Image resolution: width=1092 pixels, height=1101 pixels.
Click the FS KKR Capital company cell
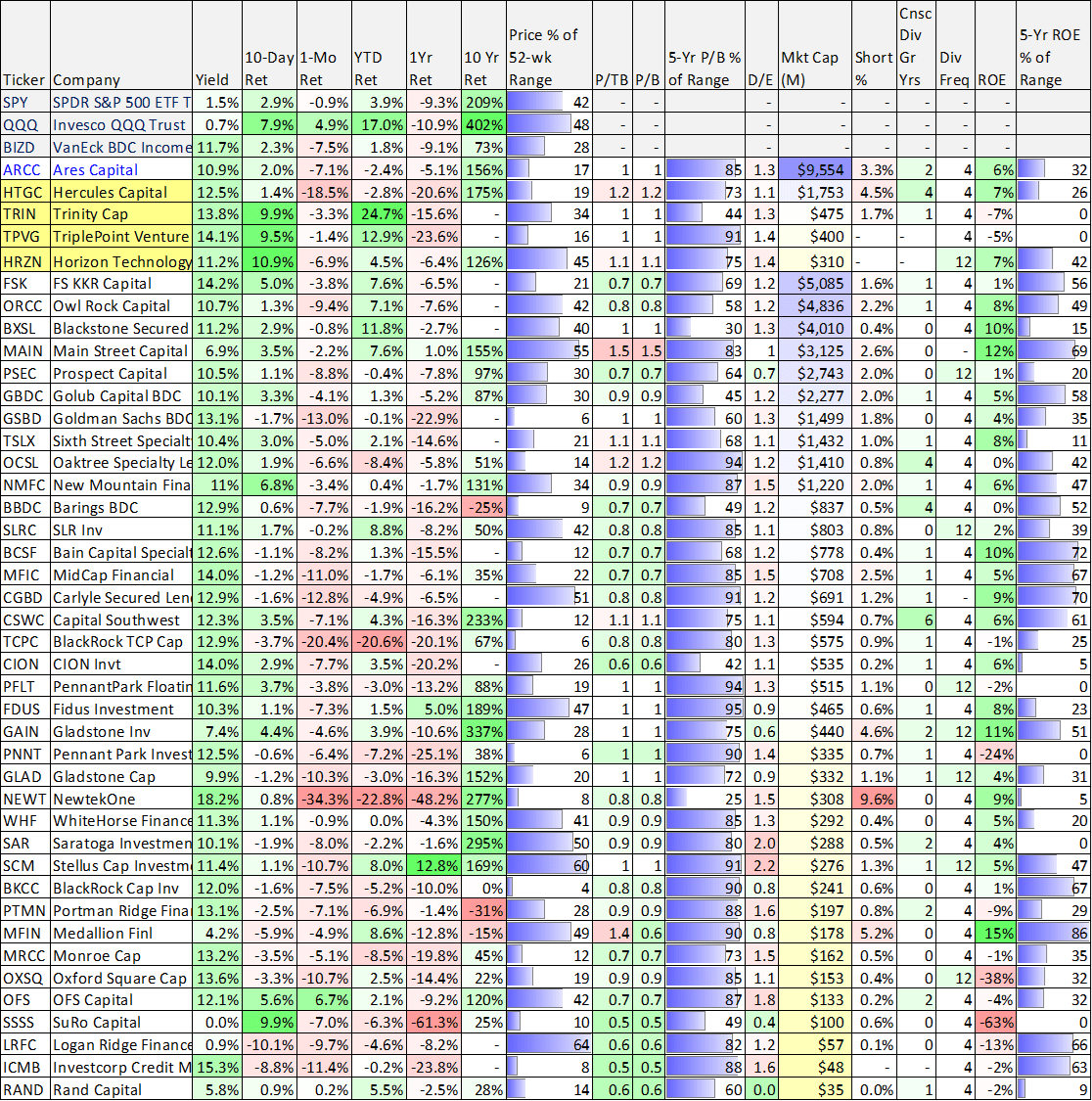pos(120,284)
